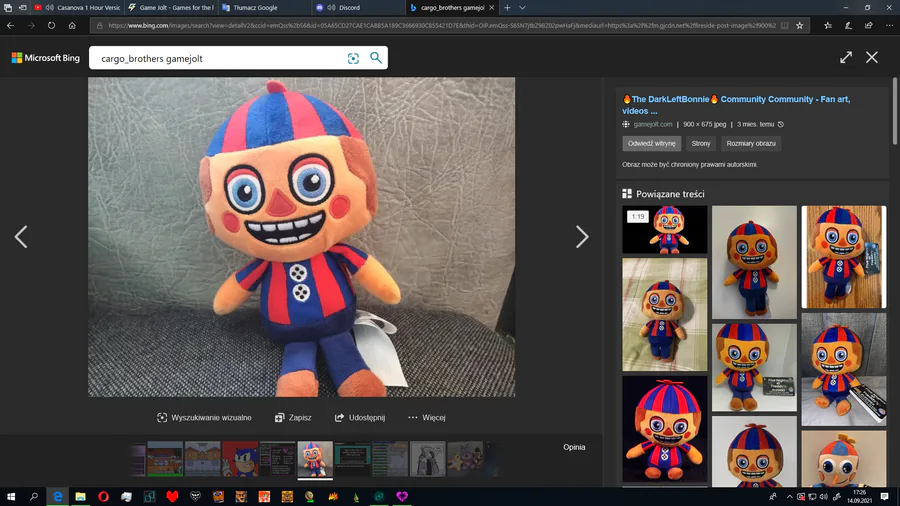Open the related video thumbnail marked 1:19
Screen dimensions: 900x506
click(x=665, y=229)
